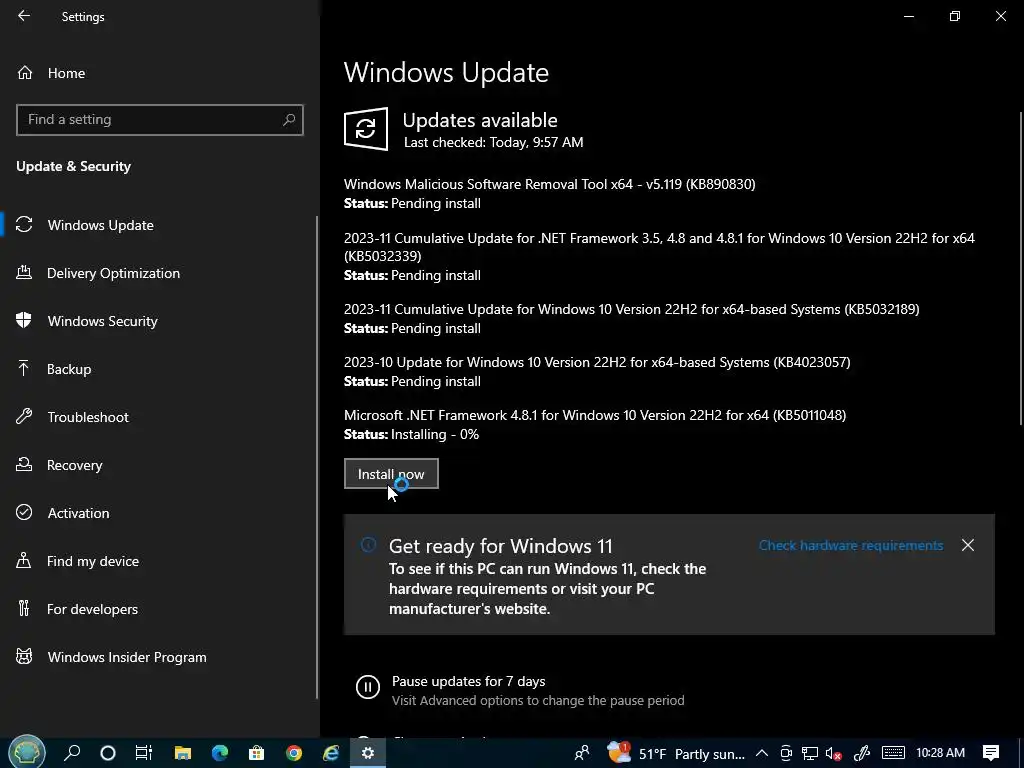Click the pause circle icon
The height and width of the screenshot is (768, 1024).
click(368, 686)
